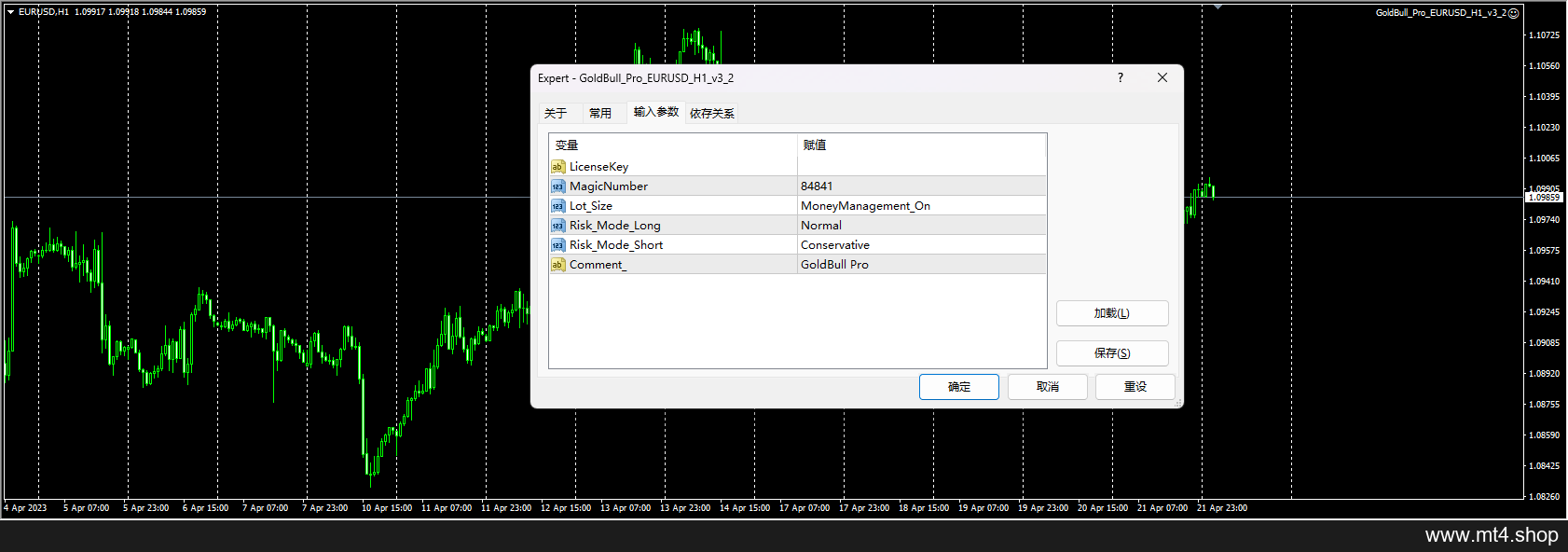The image size is (1568, 552).
Task: Close the Expert dialog window
Action: coord(1162,77)
